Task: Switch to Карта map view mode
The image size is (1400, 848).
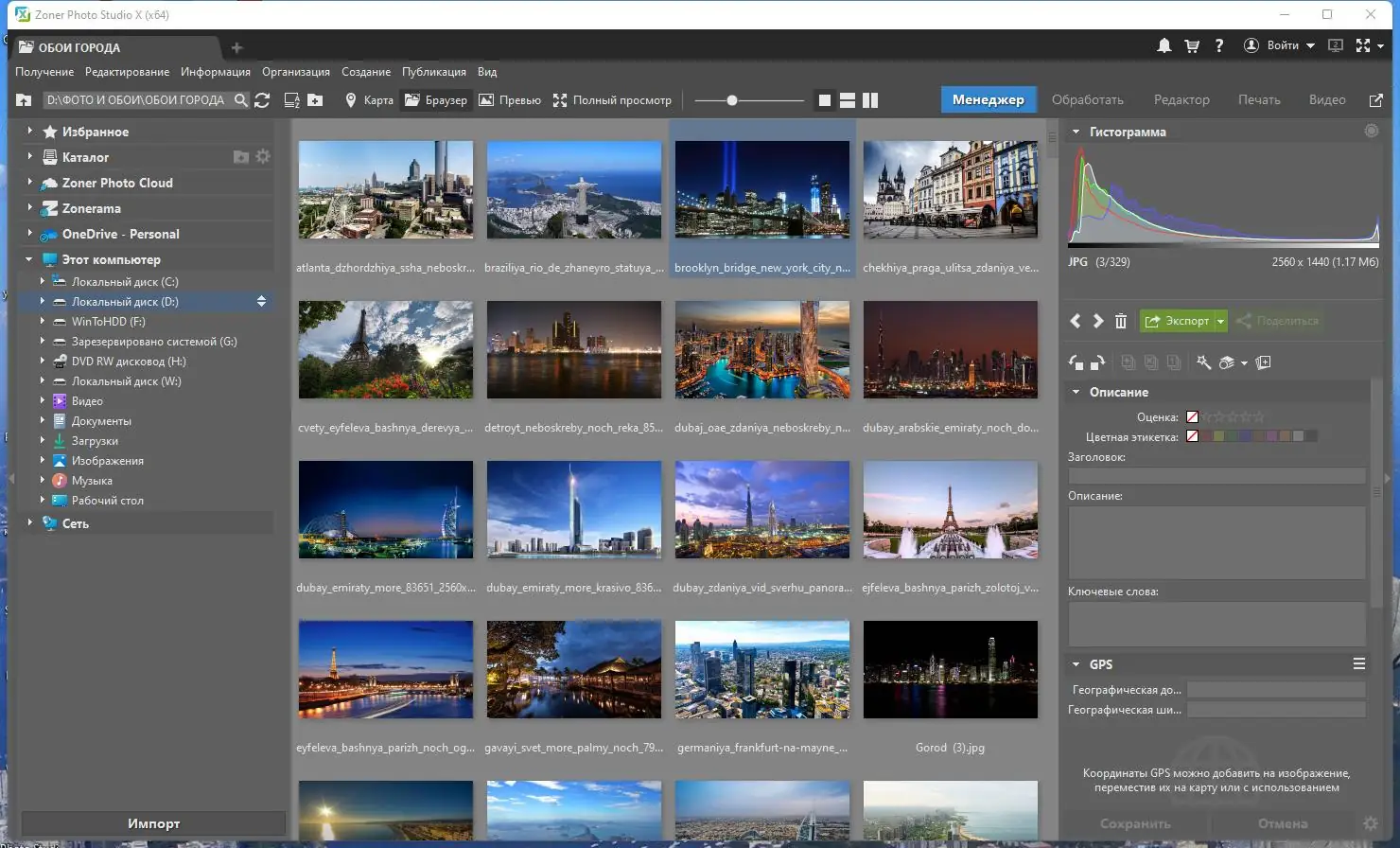Action: coord(369,100)
